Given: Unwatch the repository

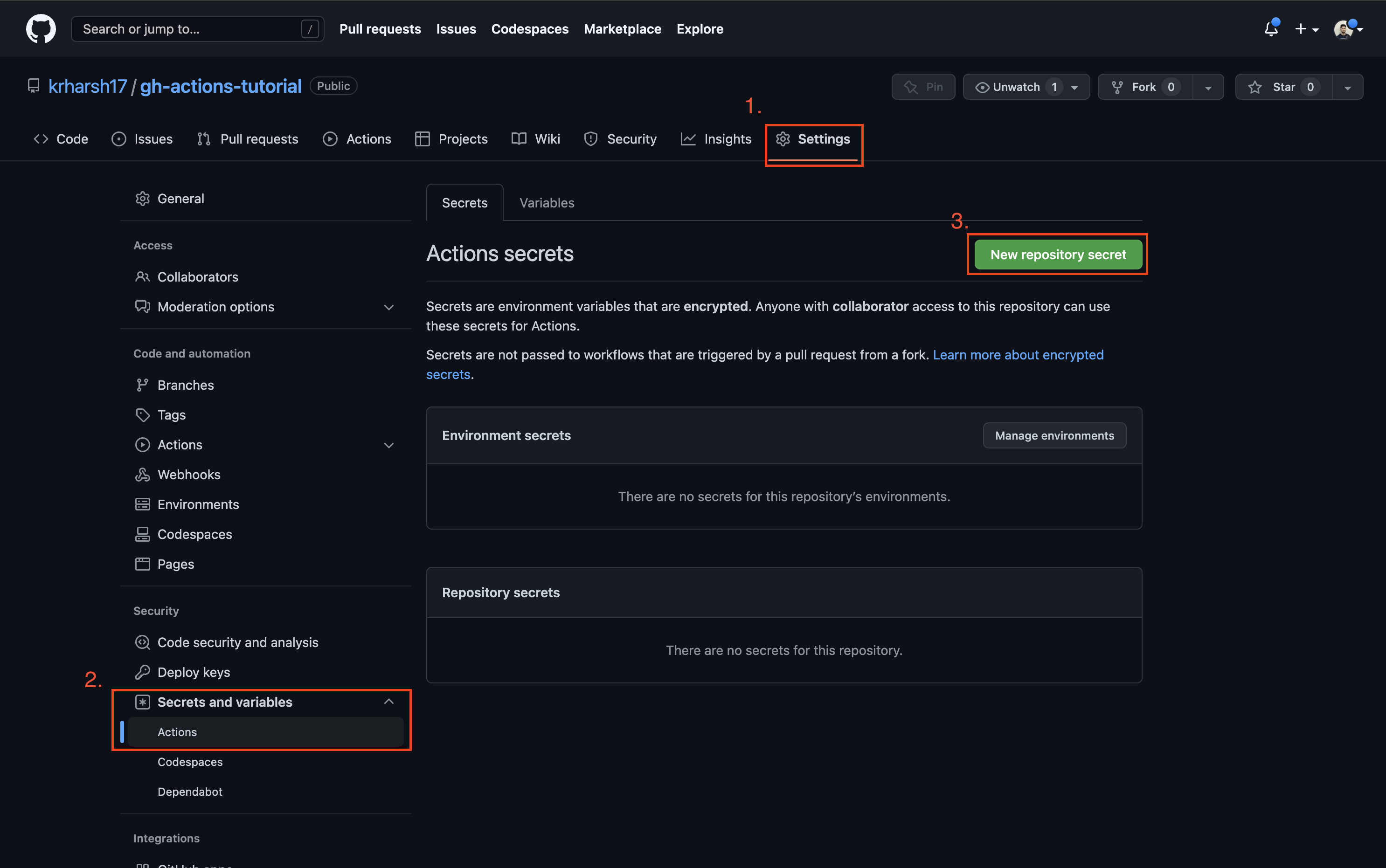Looking at the screenshot, I should [x=1015, y=87].
